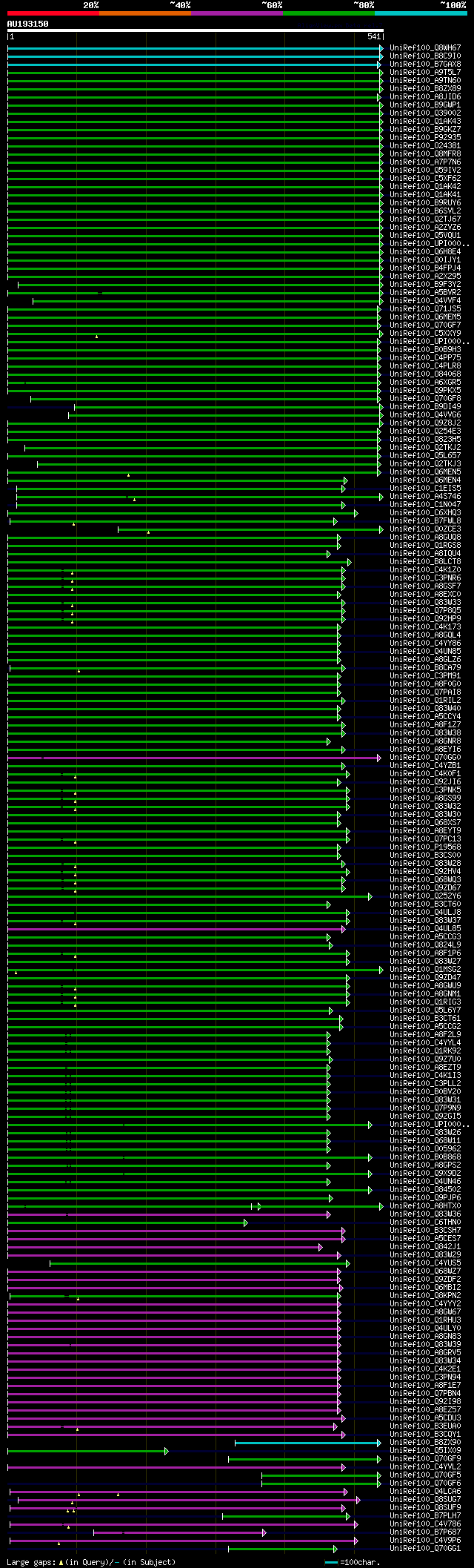Screen dimensions: 474x1568
Task: Open hit UniRef100_O05962
Action: click(425, 1148)
